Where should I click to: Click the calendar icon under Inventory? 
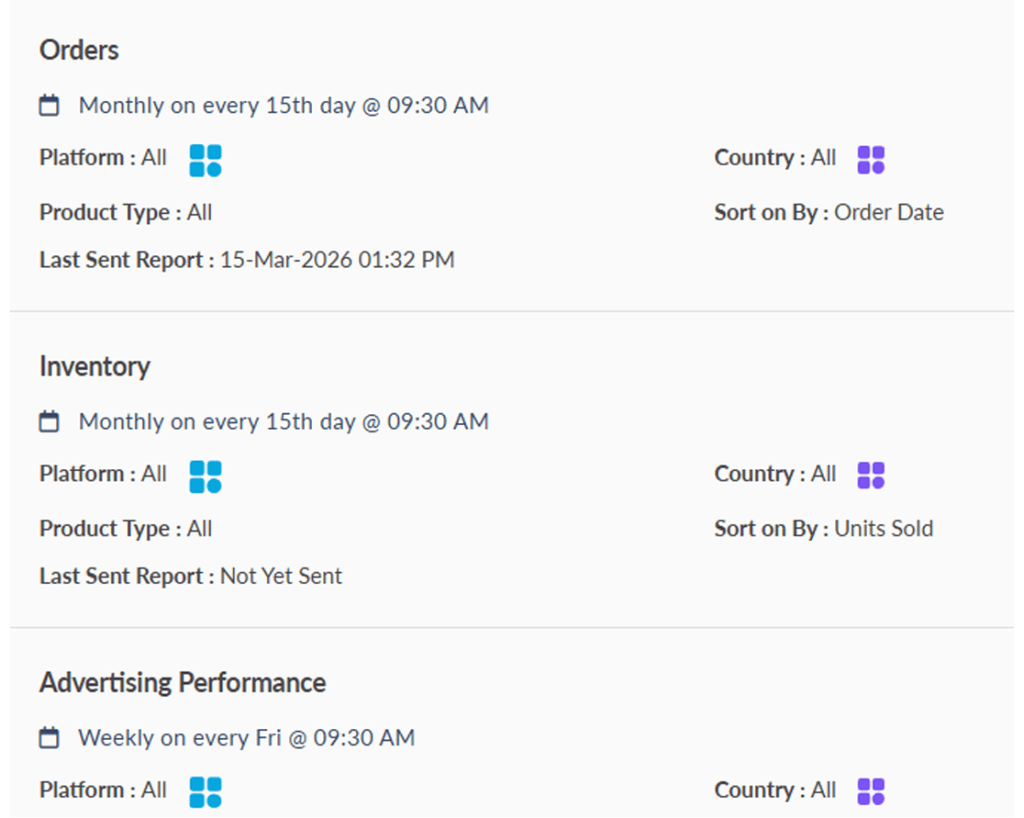pyautogui.click(x=49, y=421)
